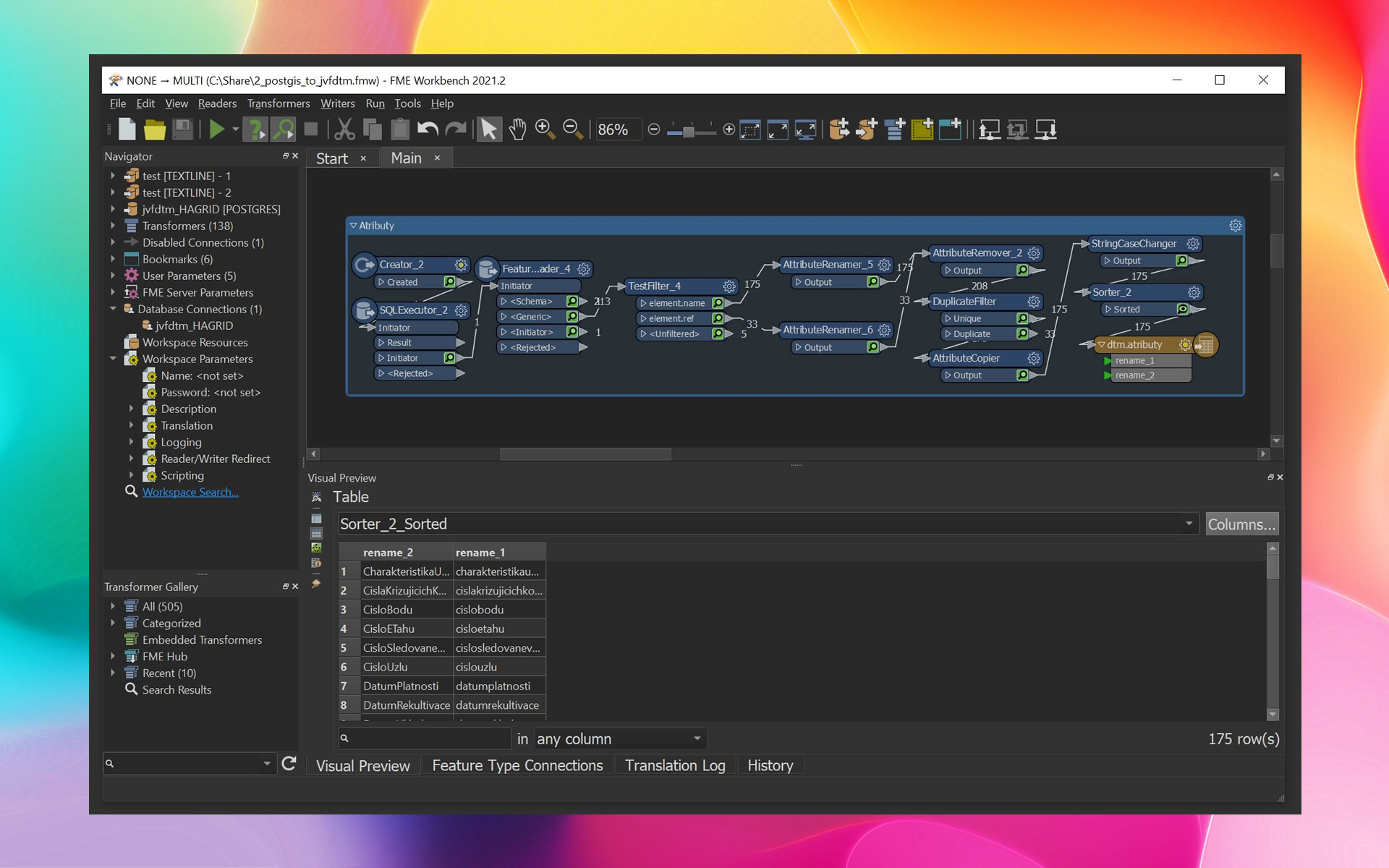Screen dimensions: 1389x868
Task: Open the Atributy bookmark gear settings
Action: [1236, 226]
